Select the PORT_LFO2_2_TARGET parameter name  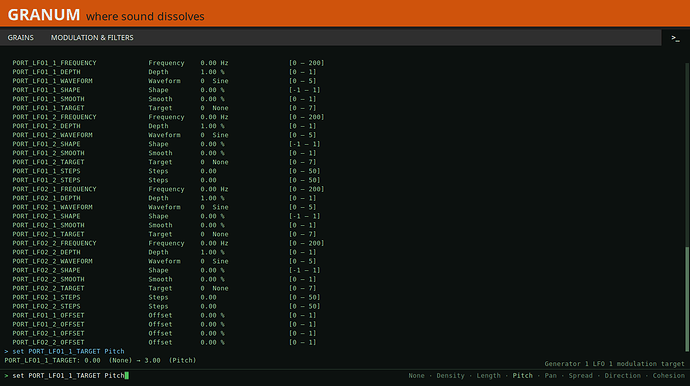point(48,288)
